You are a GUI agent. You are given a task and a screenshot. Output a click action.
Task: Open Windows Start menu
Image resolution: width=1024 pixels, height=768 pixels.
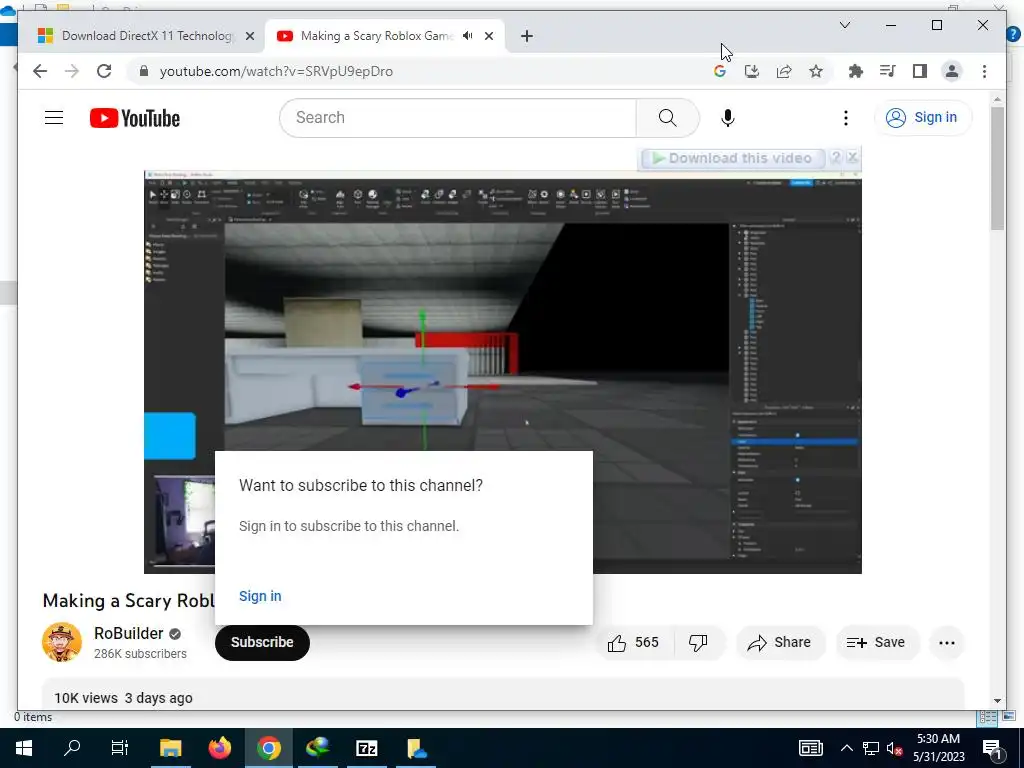(x=24, y=748)
